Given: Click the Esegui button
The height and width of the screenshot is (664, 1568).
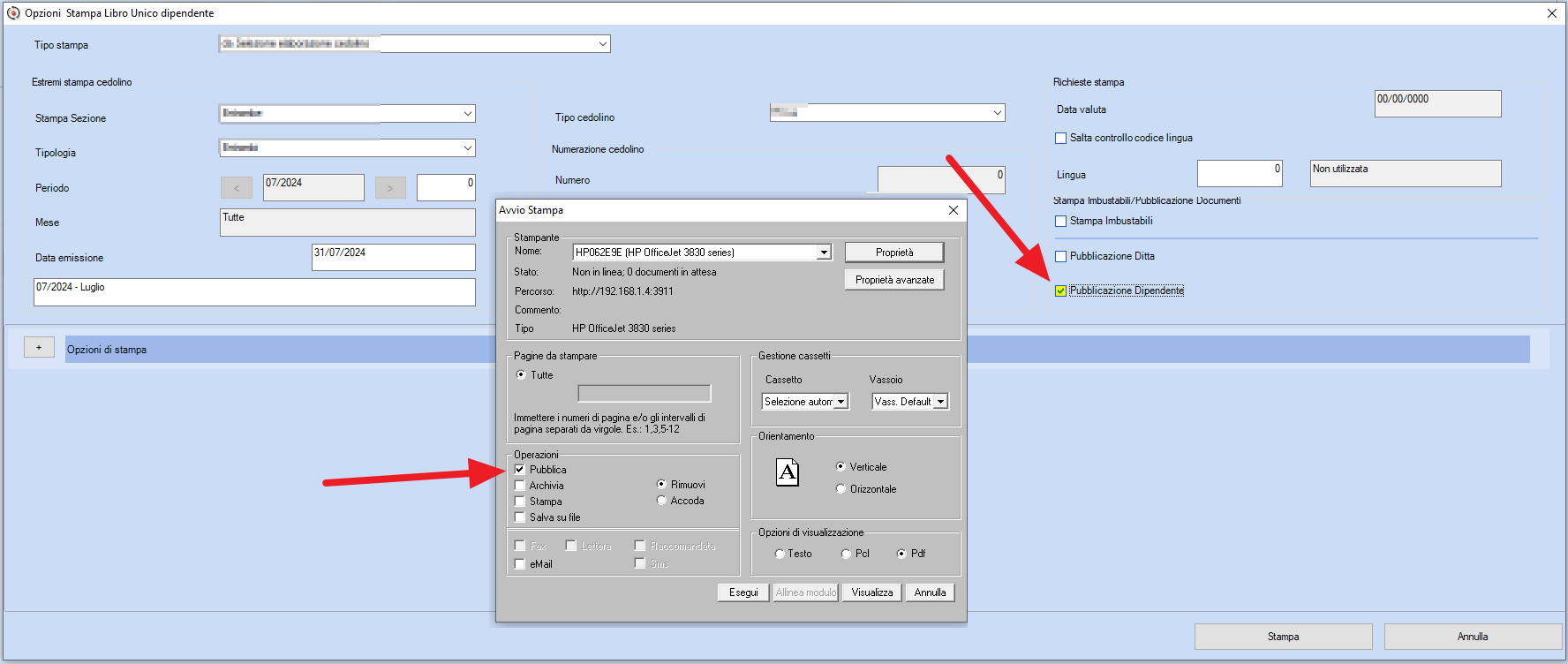Looking at the screenshot, I should pyautogui.click(x=743, y=592).
